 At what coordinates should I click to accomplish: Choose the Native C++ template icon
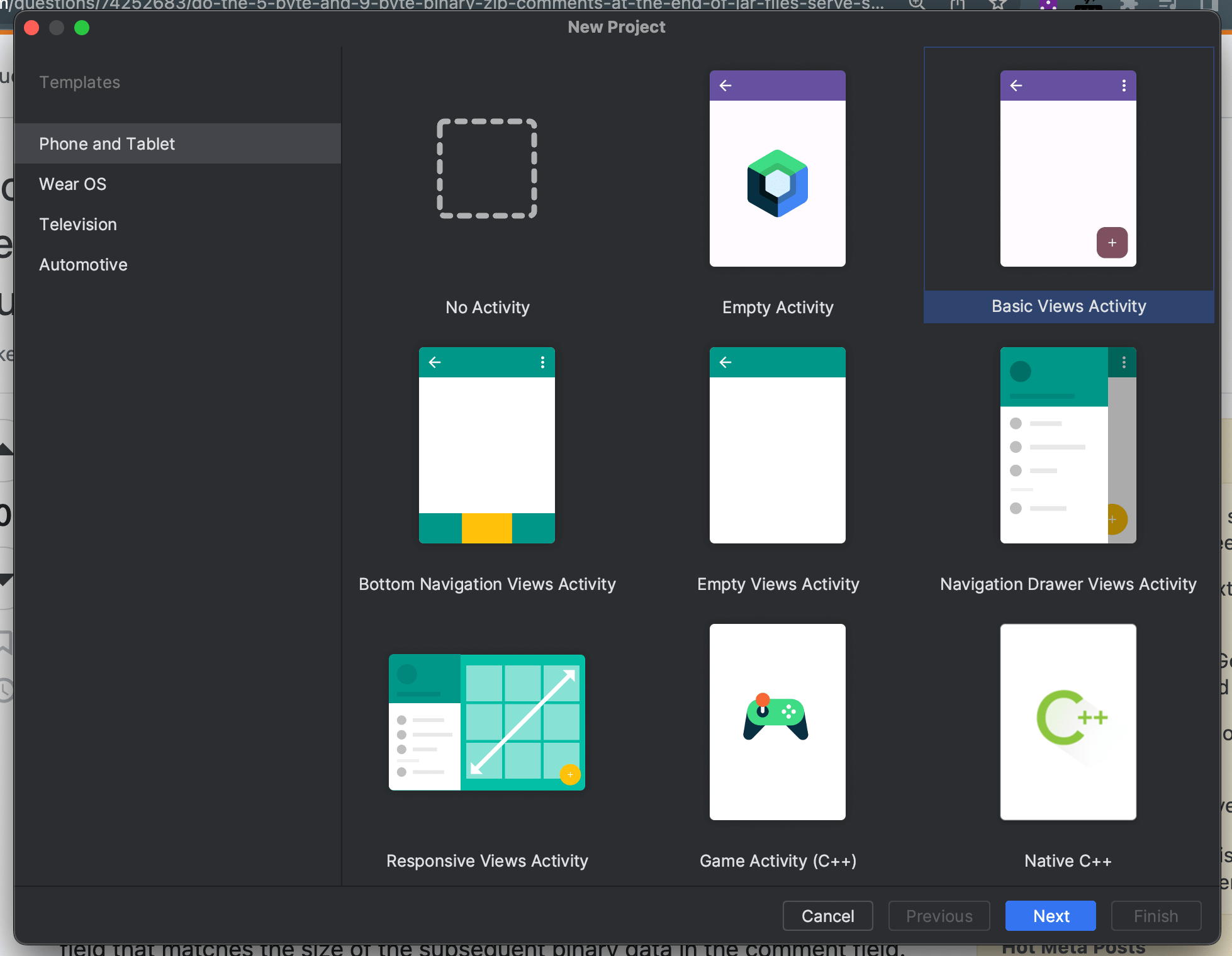pos(1068,722)
